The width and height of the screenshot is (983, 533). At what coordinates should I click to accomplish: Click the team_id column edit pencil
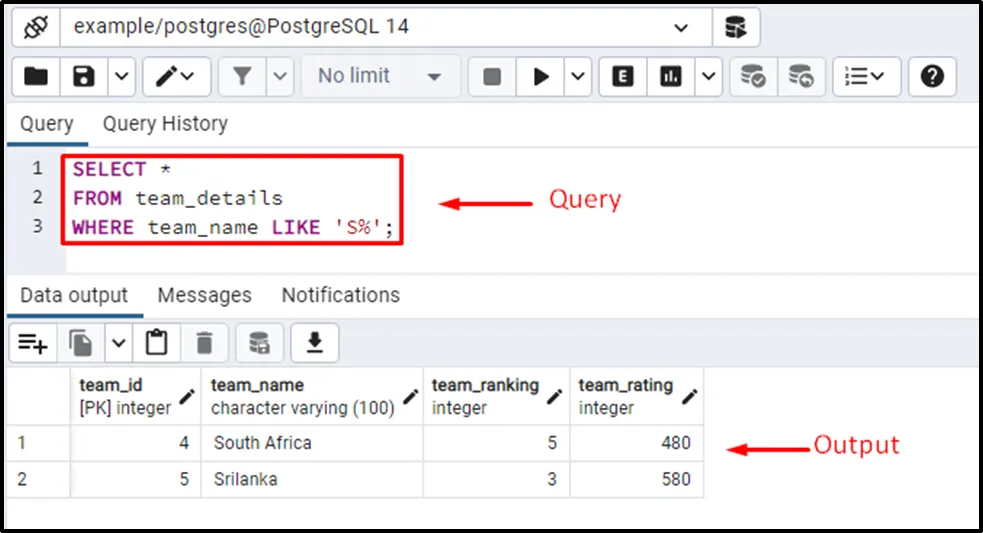[x=187, y=396]
